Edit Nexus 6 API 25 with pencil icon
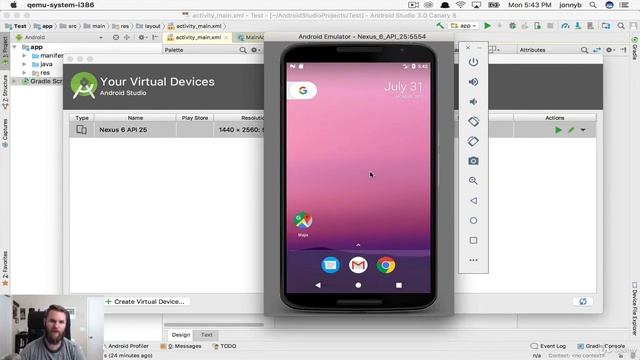 click(571, 130)
